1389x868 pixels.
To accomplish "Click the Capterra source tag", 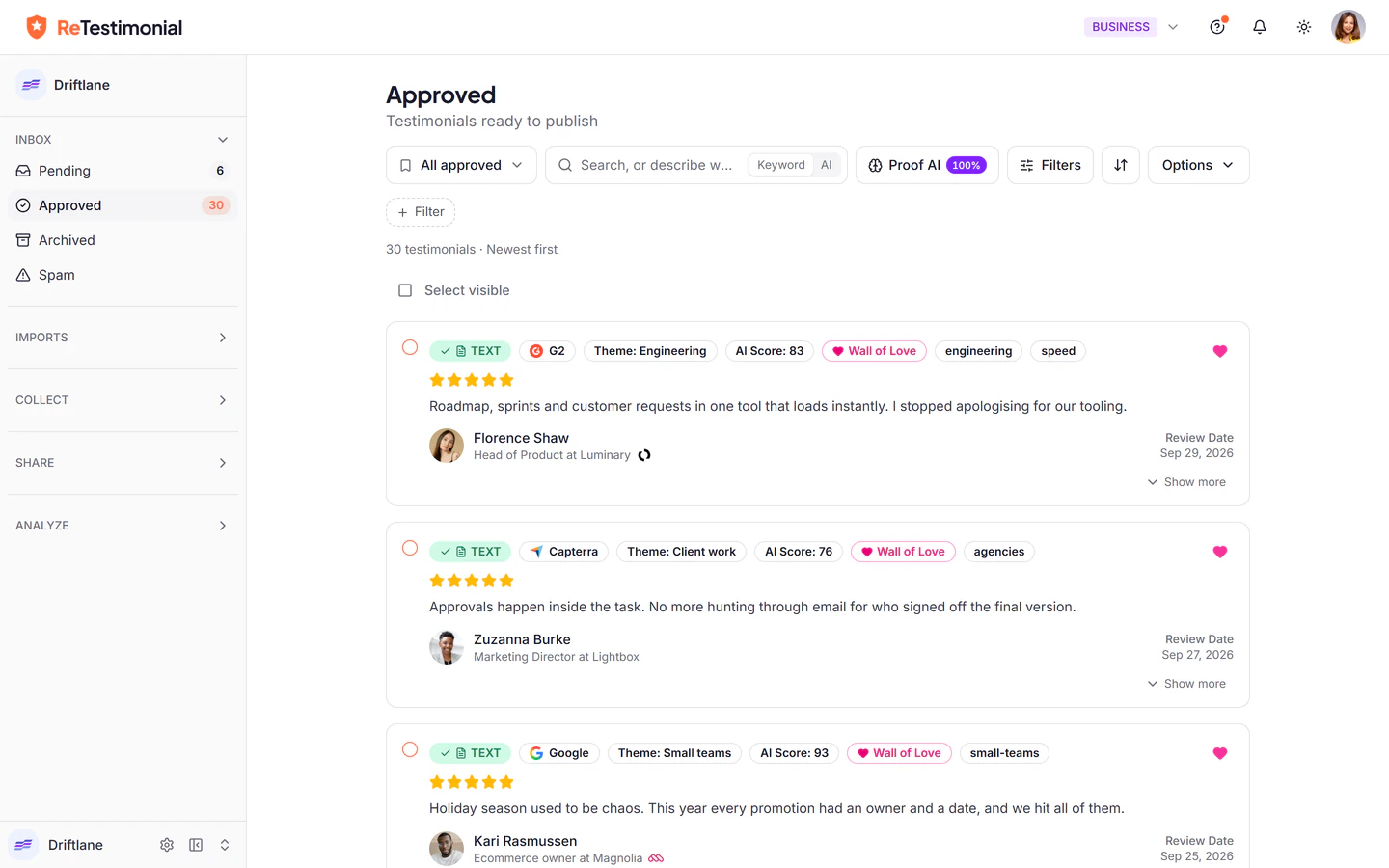I will pos(564,552).
